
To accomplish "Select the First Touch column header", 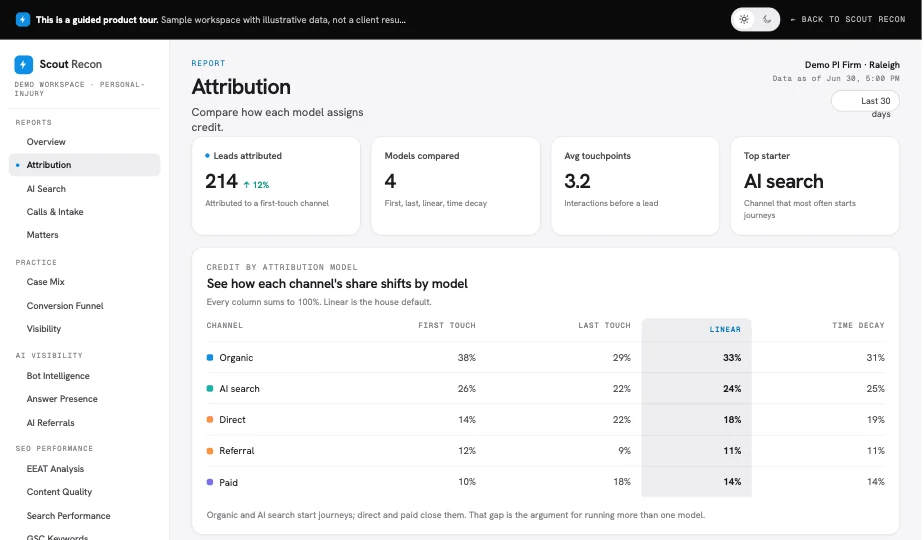I will pos(447,325).
